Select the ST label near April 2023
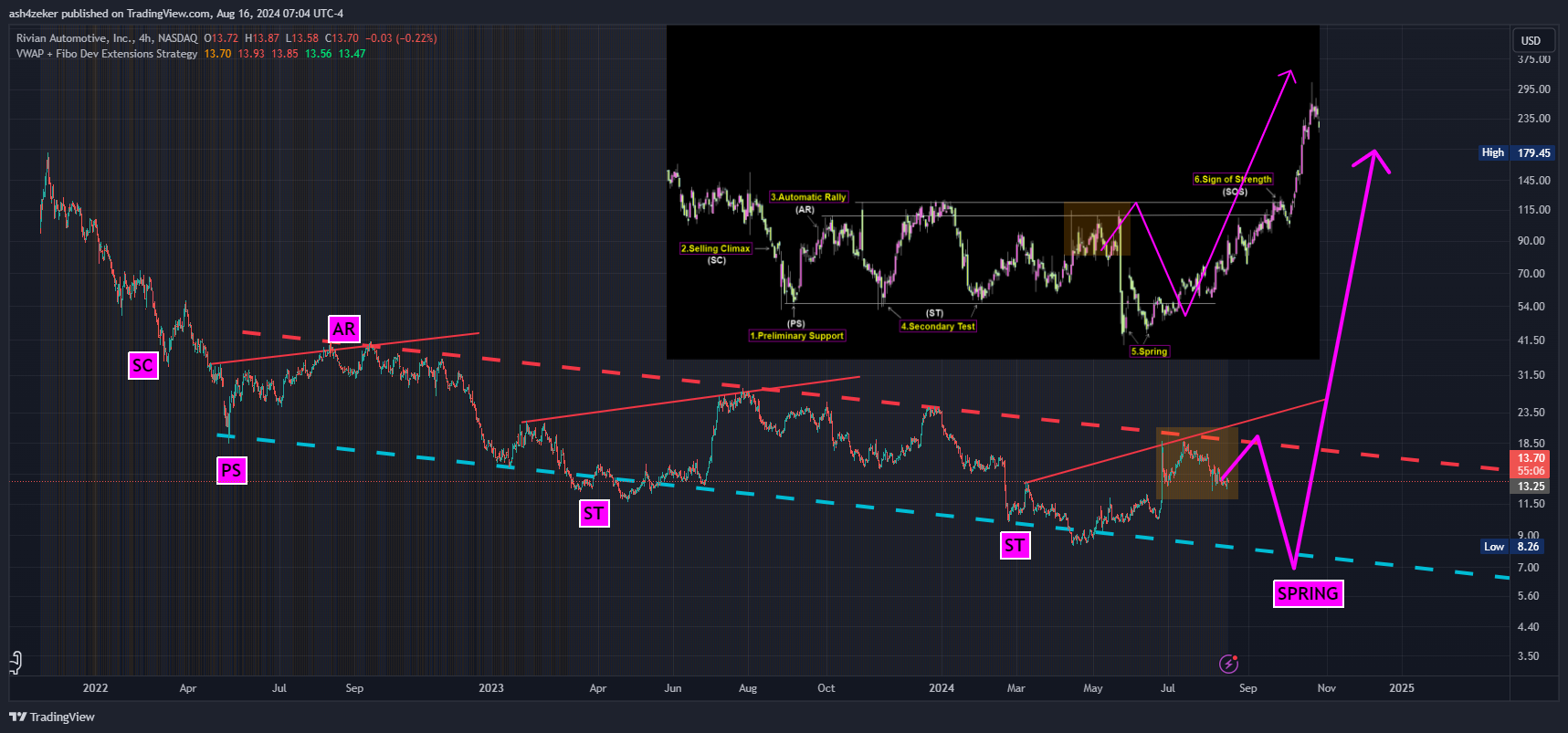 coord(595,514)
